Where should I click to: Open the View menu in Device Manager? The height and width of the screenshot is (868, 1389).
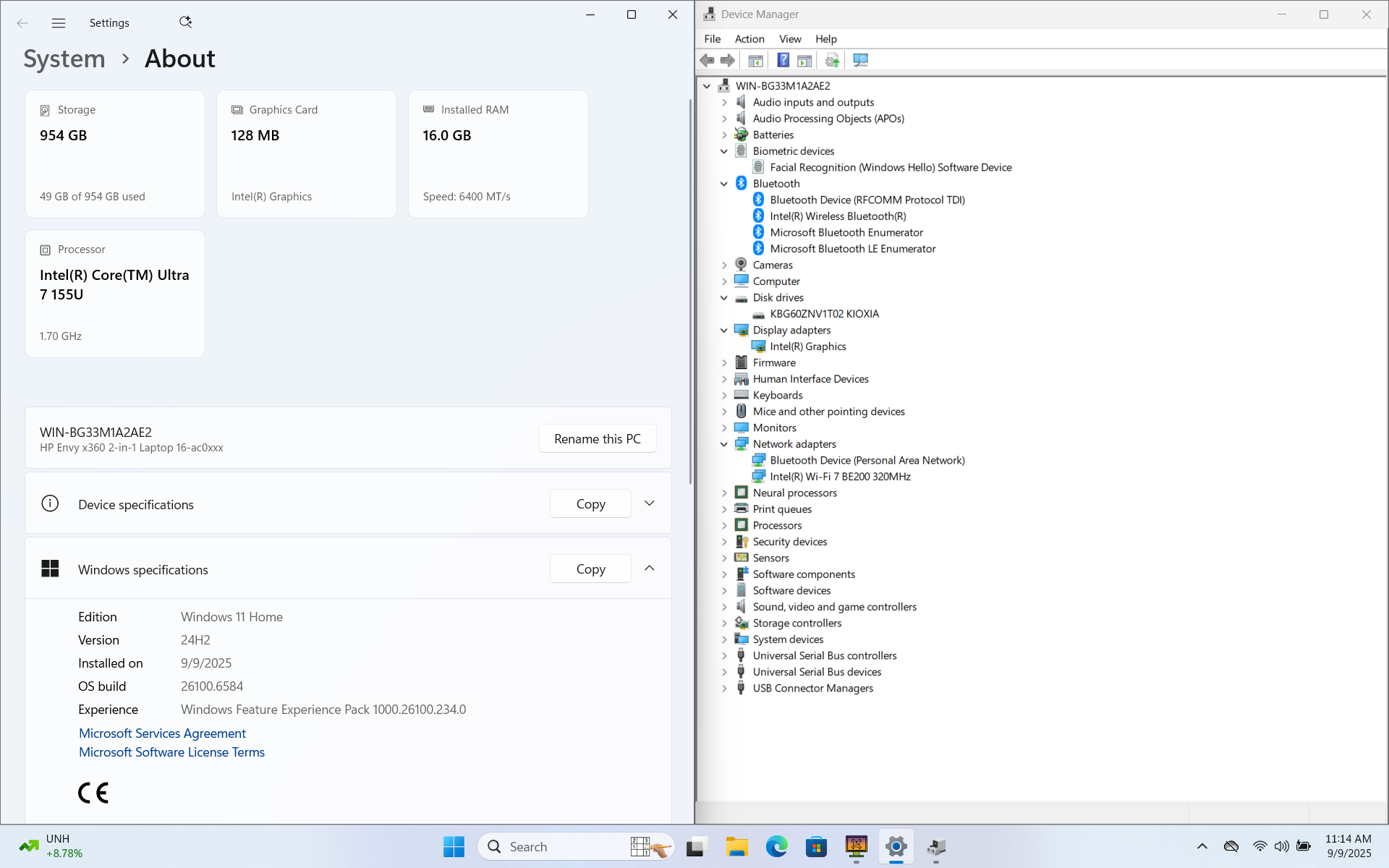(x=790, y=39)
